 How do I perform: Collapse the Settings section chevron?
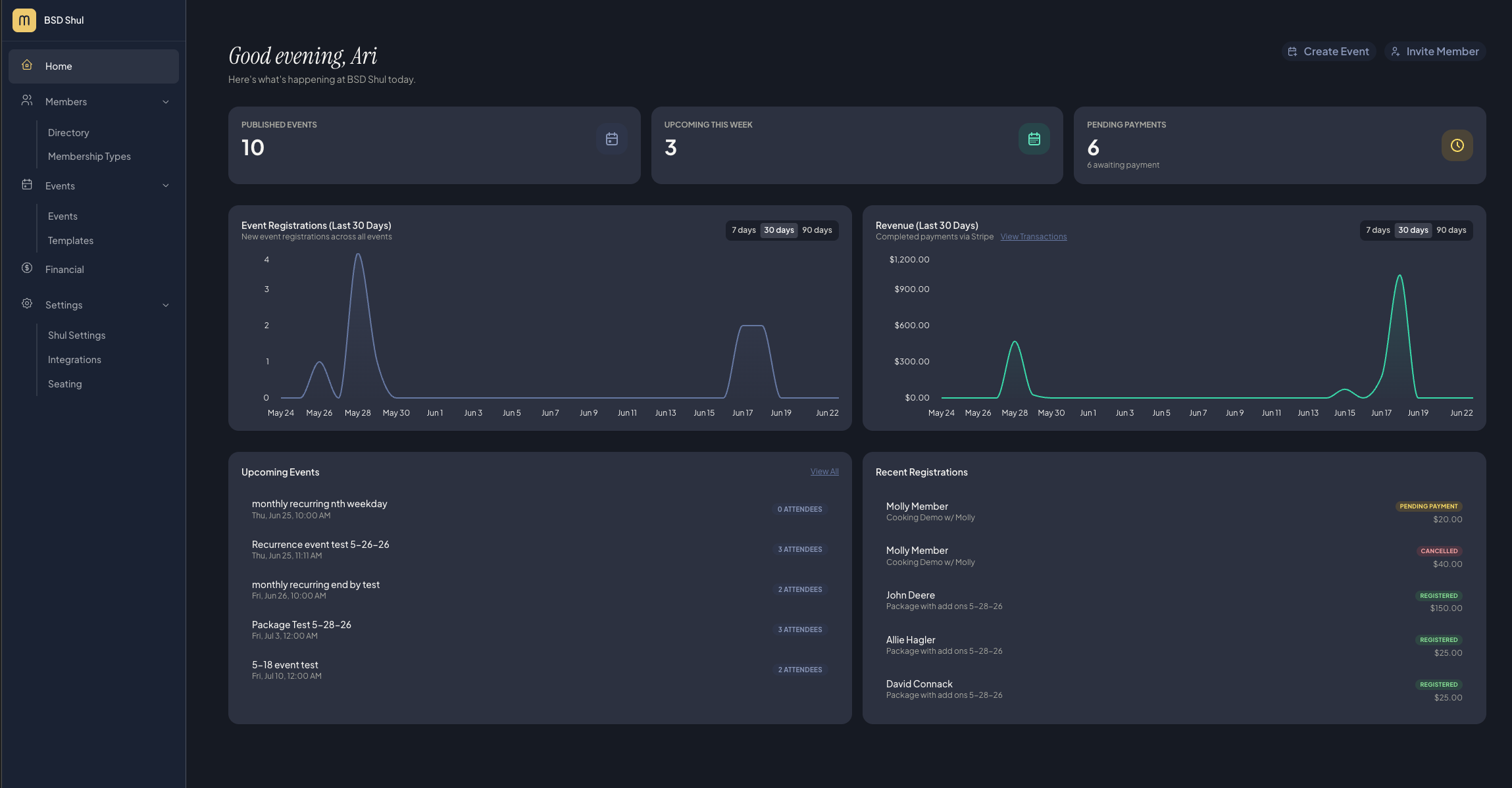point(166,305)
